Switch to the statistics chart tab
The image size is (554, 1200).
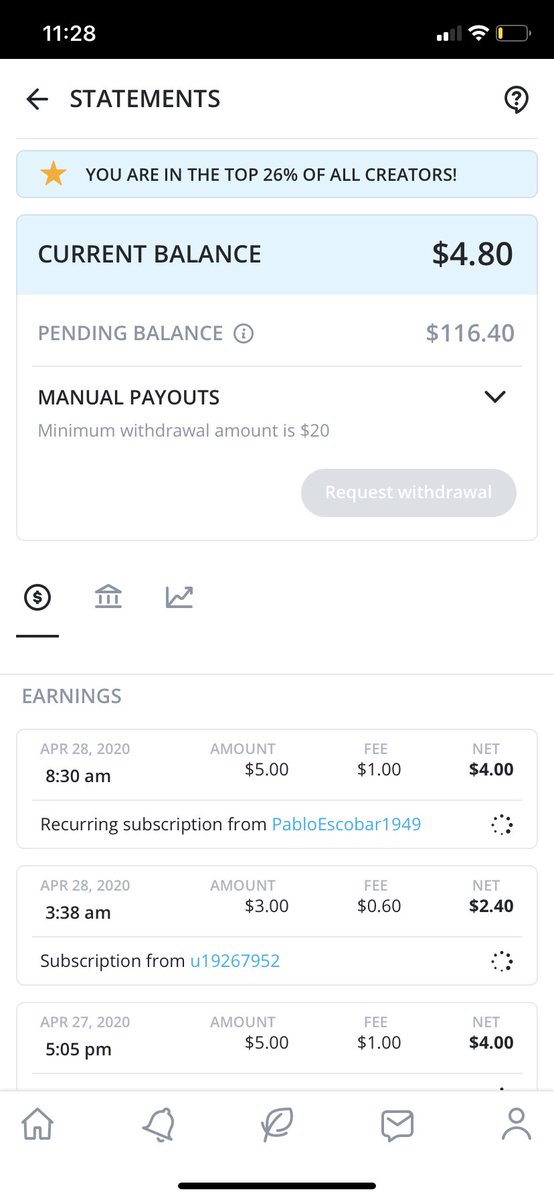179,598
